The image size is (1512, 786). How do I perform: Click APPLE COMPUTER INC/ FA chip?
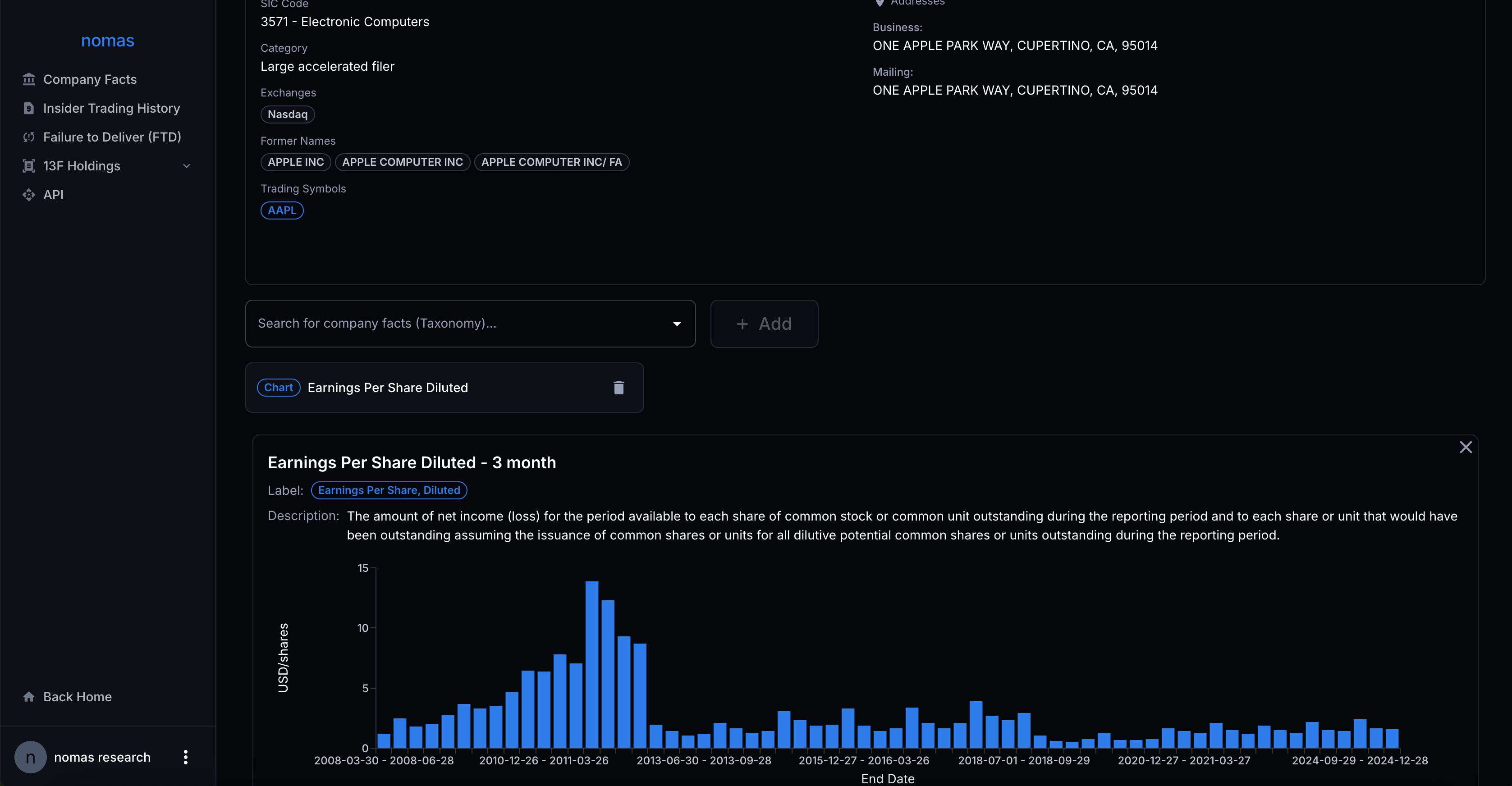point(552,162)
